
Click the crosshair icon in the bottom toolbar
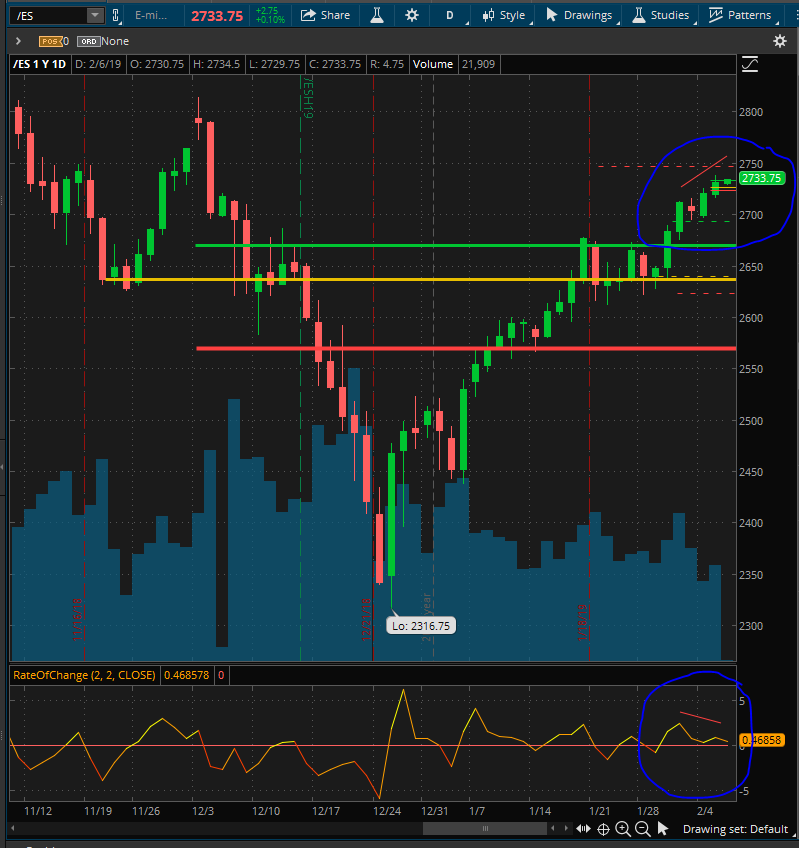(x=603, y=829)
